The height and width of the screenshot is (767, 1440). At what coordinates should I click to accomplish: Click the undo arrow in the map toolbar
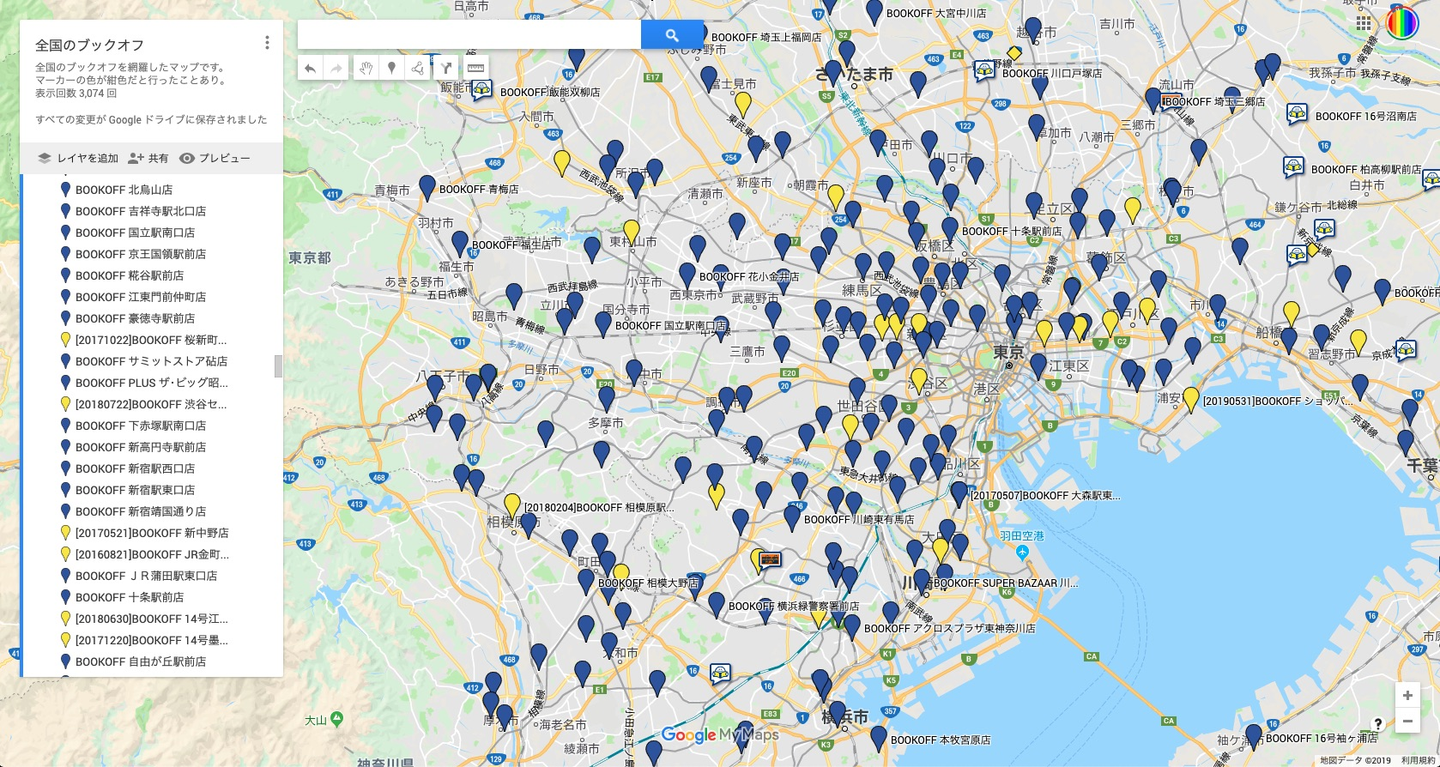[x=310, y=68]
